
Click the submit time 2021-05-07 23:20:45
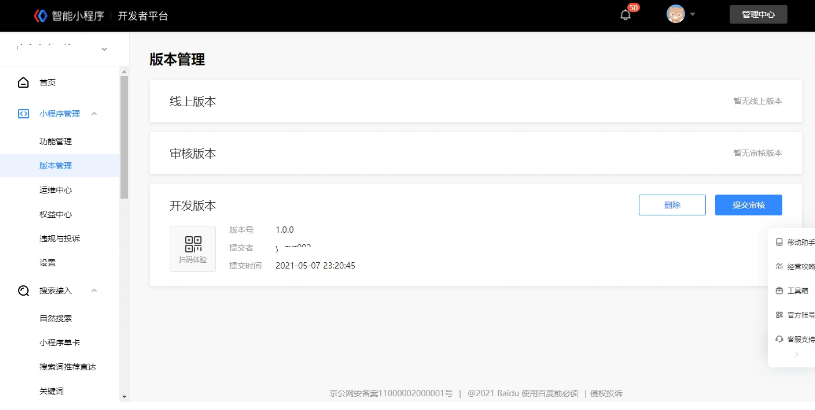click(x=316, y=266)
